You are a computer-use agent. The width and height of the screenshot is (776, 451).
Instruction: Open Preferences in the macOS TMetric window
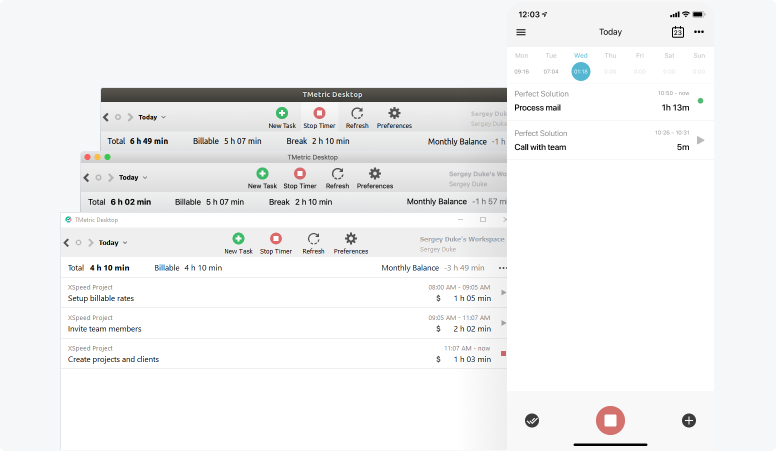point(375,178)
